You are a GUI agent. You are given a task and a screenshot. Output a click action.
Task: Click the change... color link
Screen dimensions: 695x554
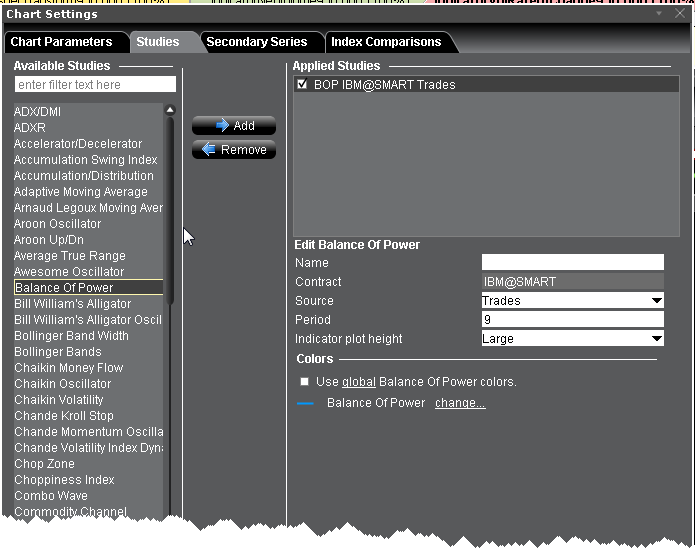460,403
